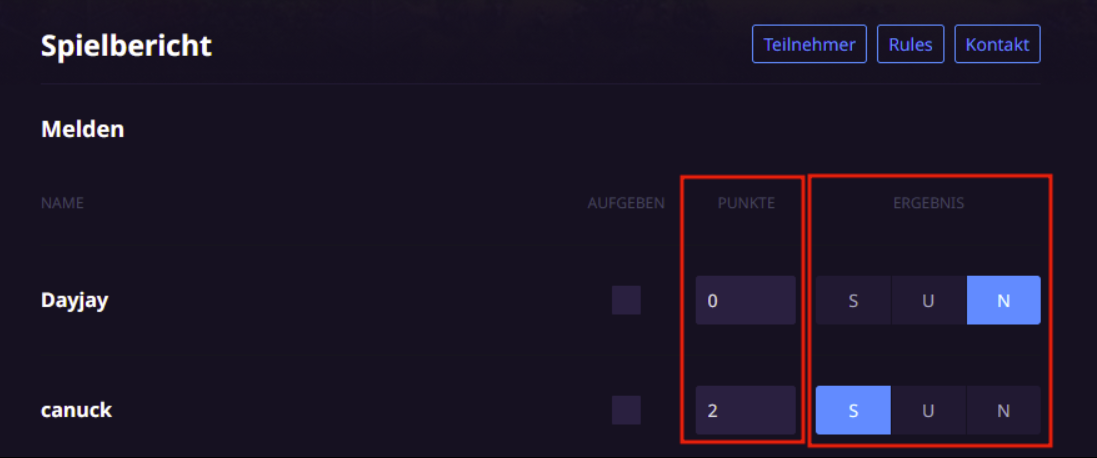Focus the Punkte field for Dayjay
This screenshot has width=1097, height=458.
tap(745, 300)
